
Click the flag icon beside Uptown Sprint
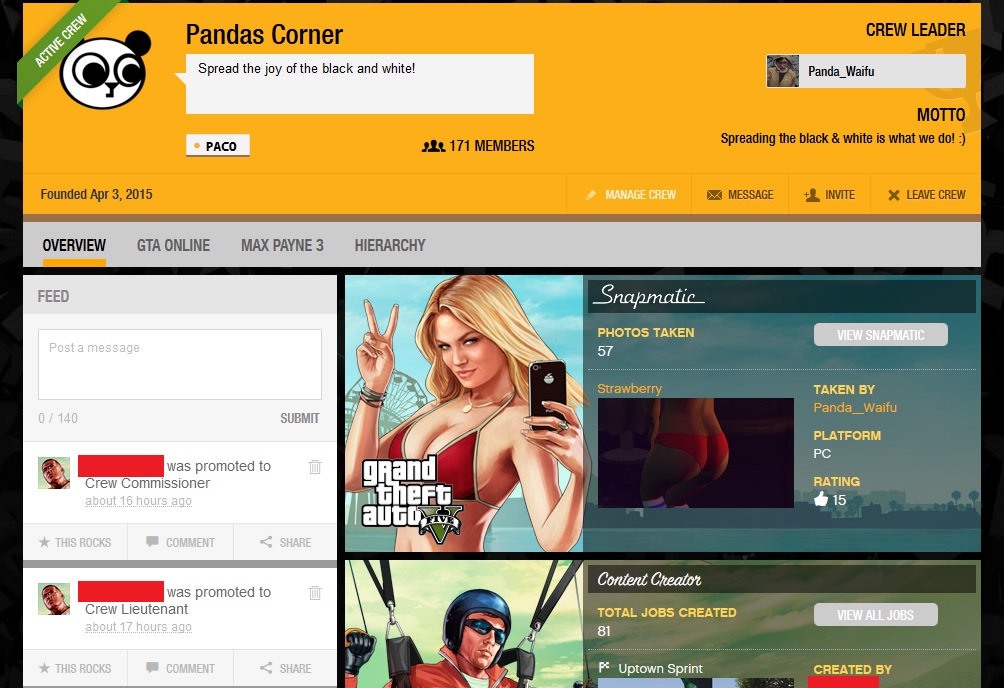pyautogui.click(x=604, y=668)
